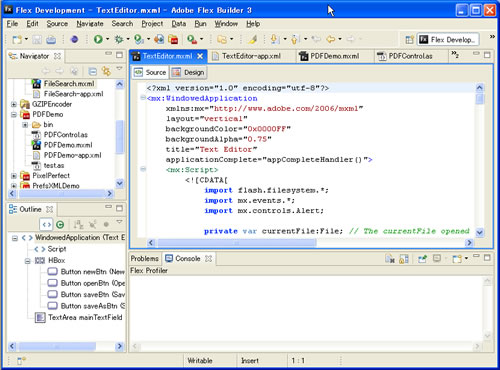
Task: Open dropdown next to Debug button
Action: point(128,39)
